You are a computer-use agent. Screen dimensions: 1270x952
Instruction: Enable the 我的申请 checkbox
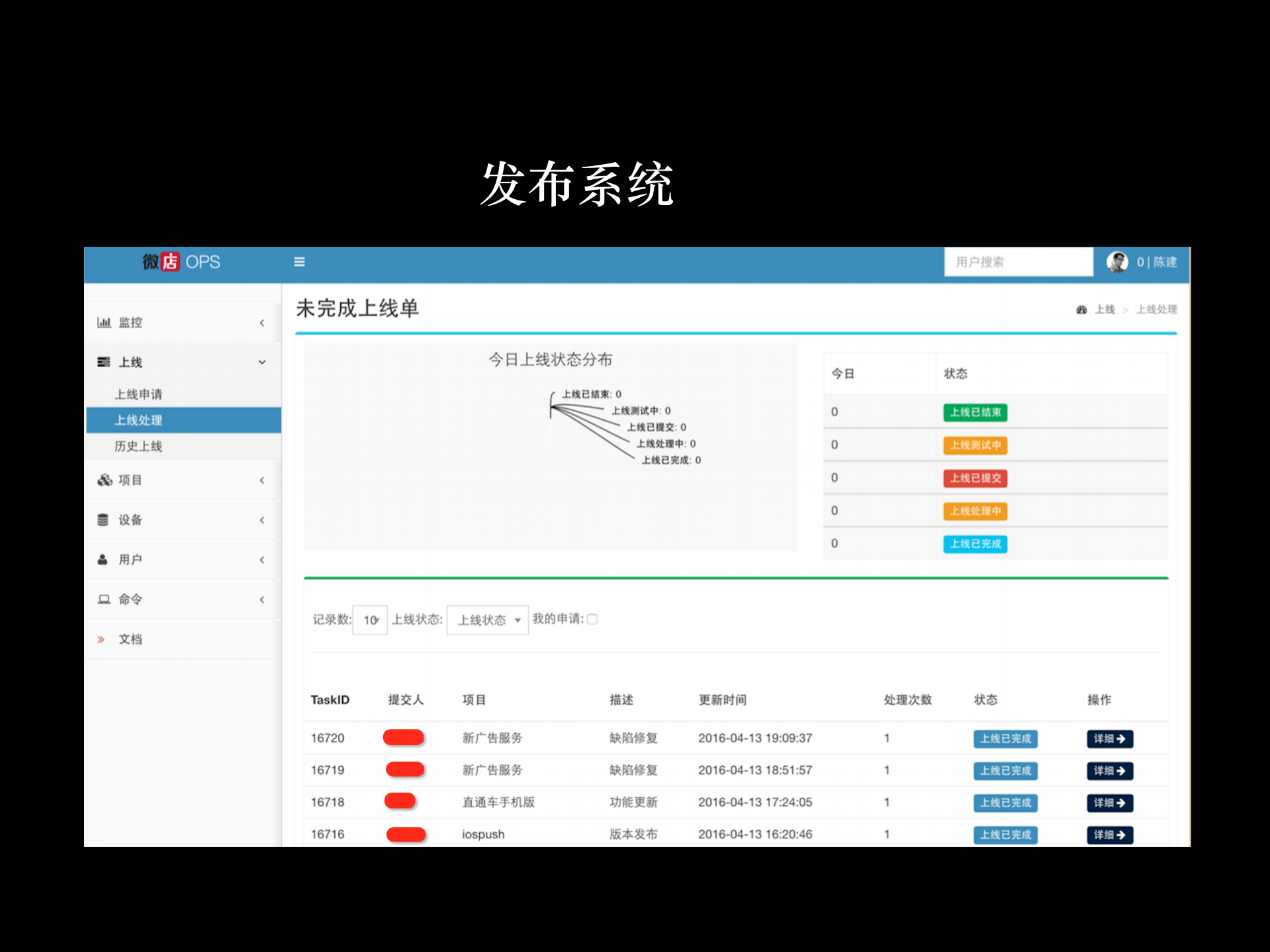click(x=592, y=619)
